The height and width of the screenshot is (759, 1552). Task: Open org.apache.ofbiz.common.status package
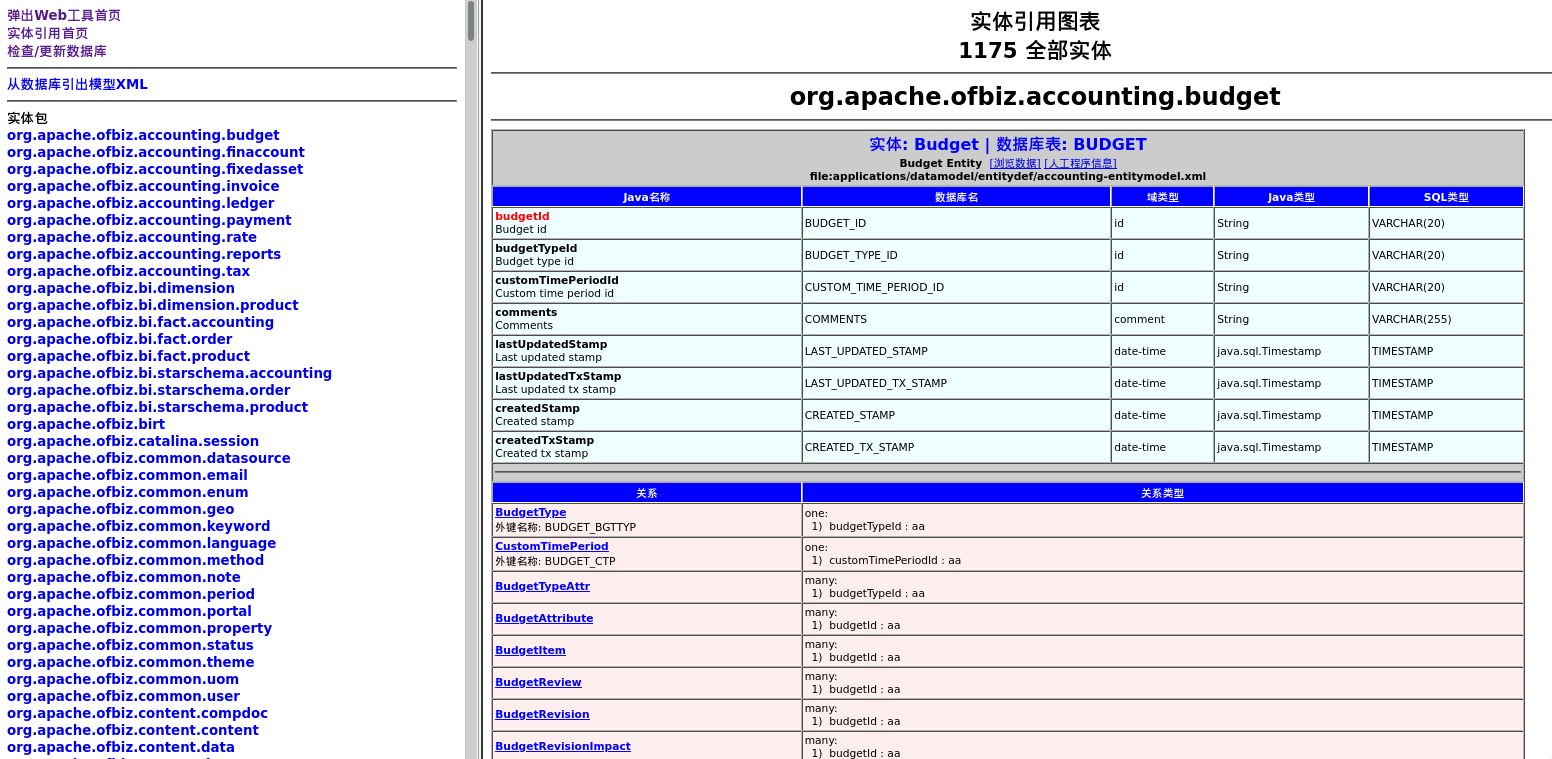[x=130, y=645]
